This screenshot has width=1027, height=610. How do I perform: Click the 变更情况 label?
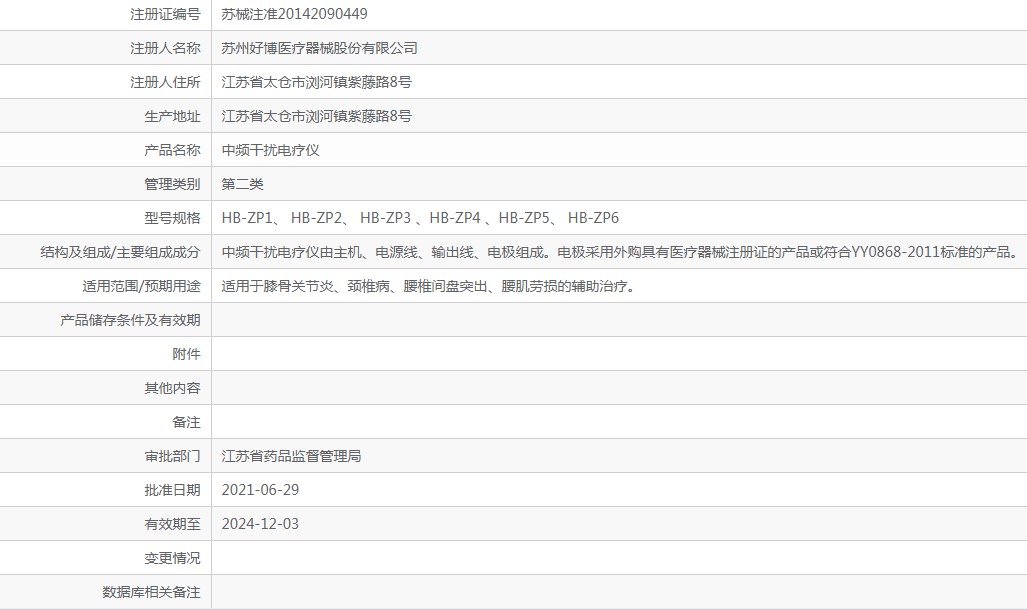tap(172, 558)
